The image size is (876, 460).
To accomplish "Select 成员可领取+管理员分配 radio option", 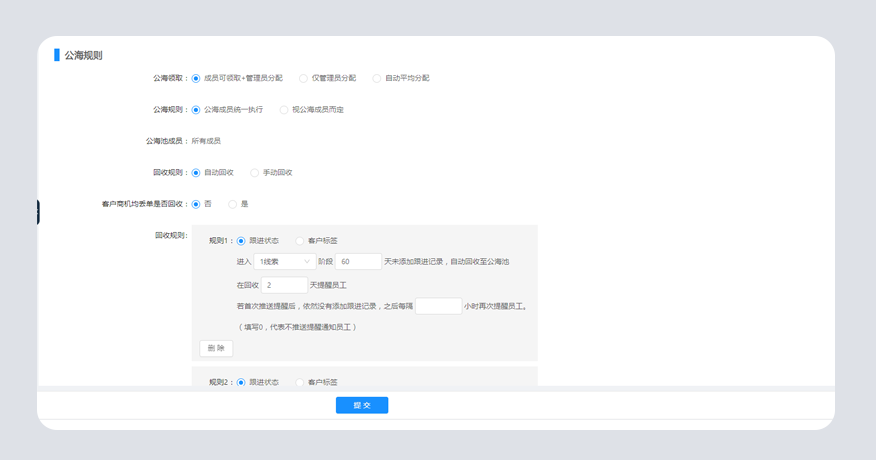I will pos(196,78).
